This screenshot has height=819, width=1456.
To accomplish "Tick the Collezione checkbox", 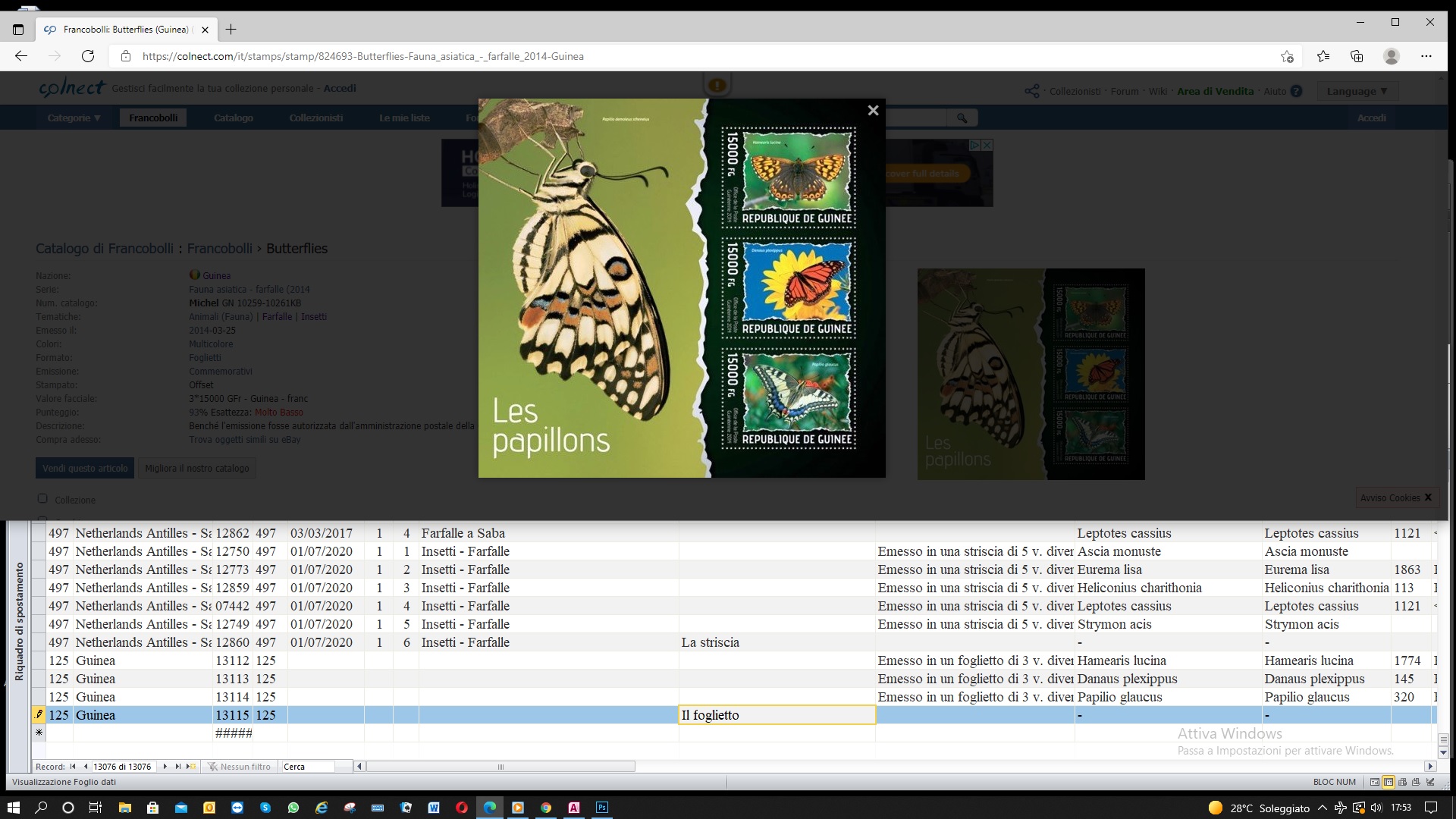I will tap(42, 498).
